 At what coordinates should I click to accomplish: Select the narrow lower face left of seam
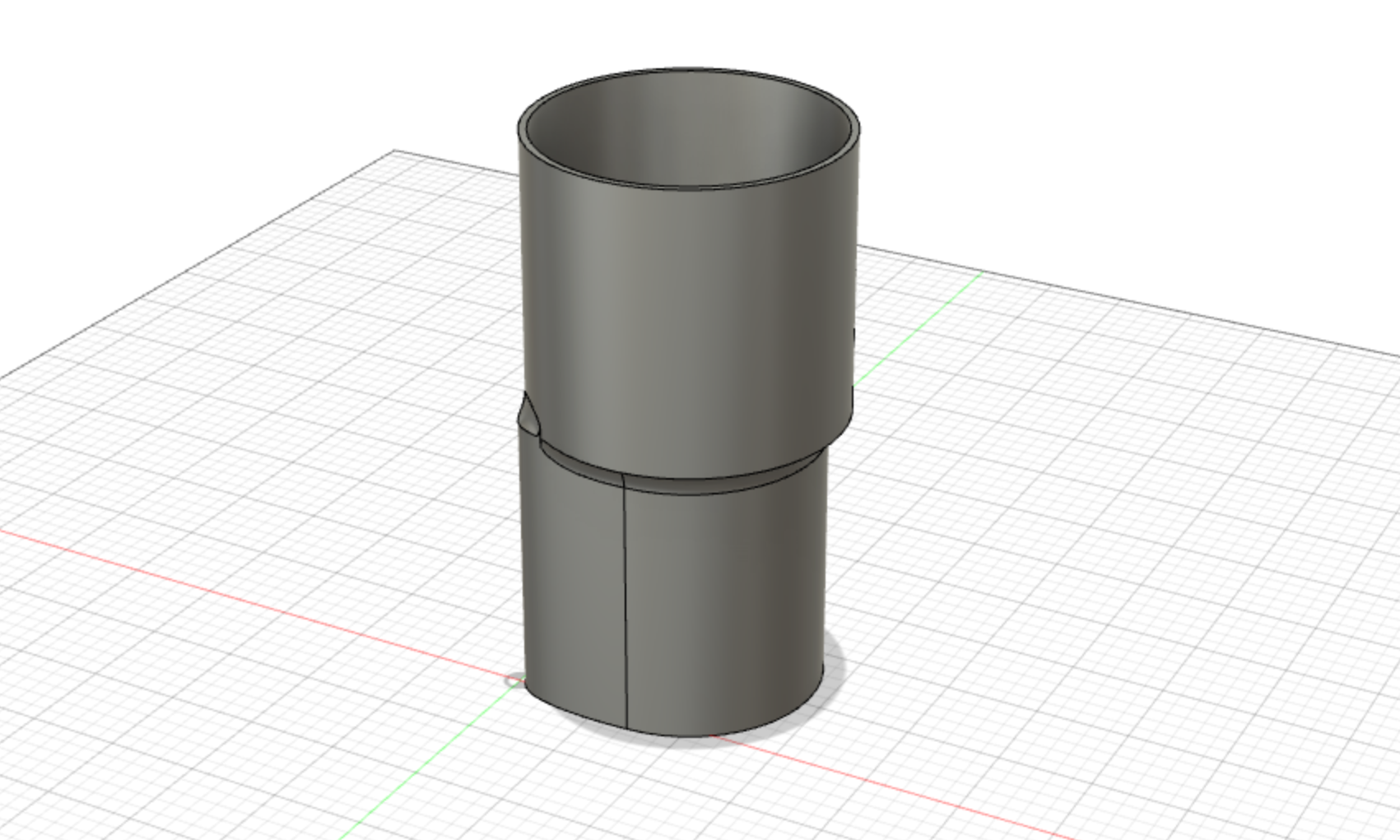click(x=573, y=576)
